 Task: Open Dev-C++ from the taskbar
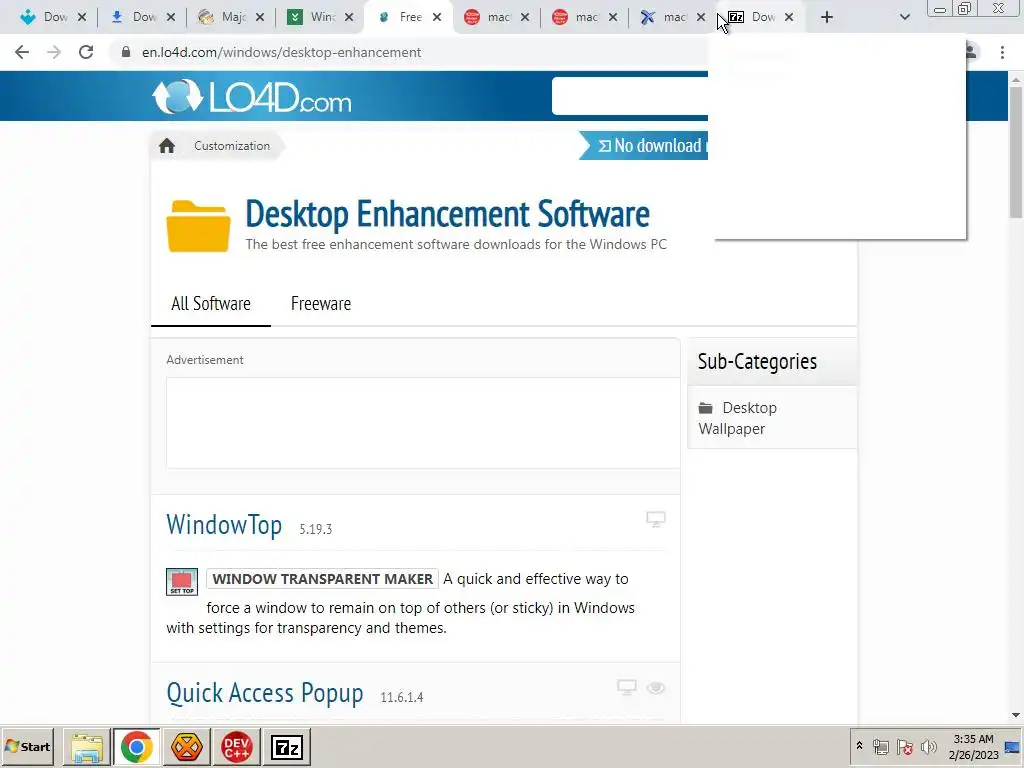(x=236, y=746)
